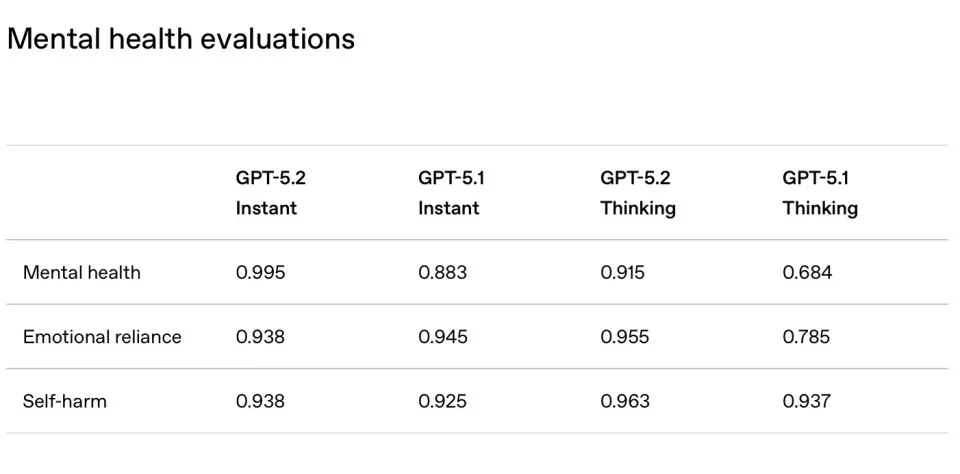Screen dimensions: 960x474
Task: Click the 0.963 score cell
Action: 624,401
